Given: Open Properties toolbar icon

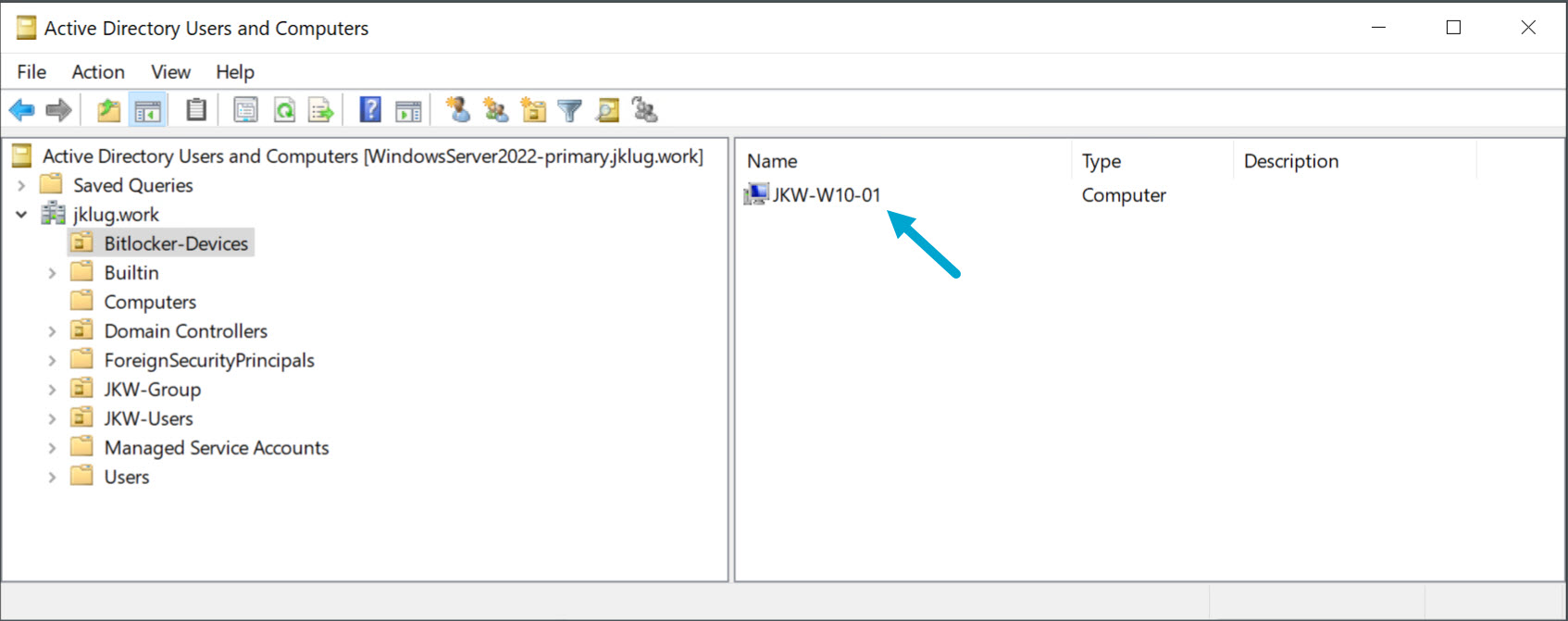Looking at the screenshot, I should 245,111.
